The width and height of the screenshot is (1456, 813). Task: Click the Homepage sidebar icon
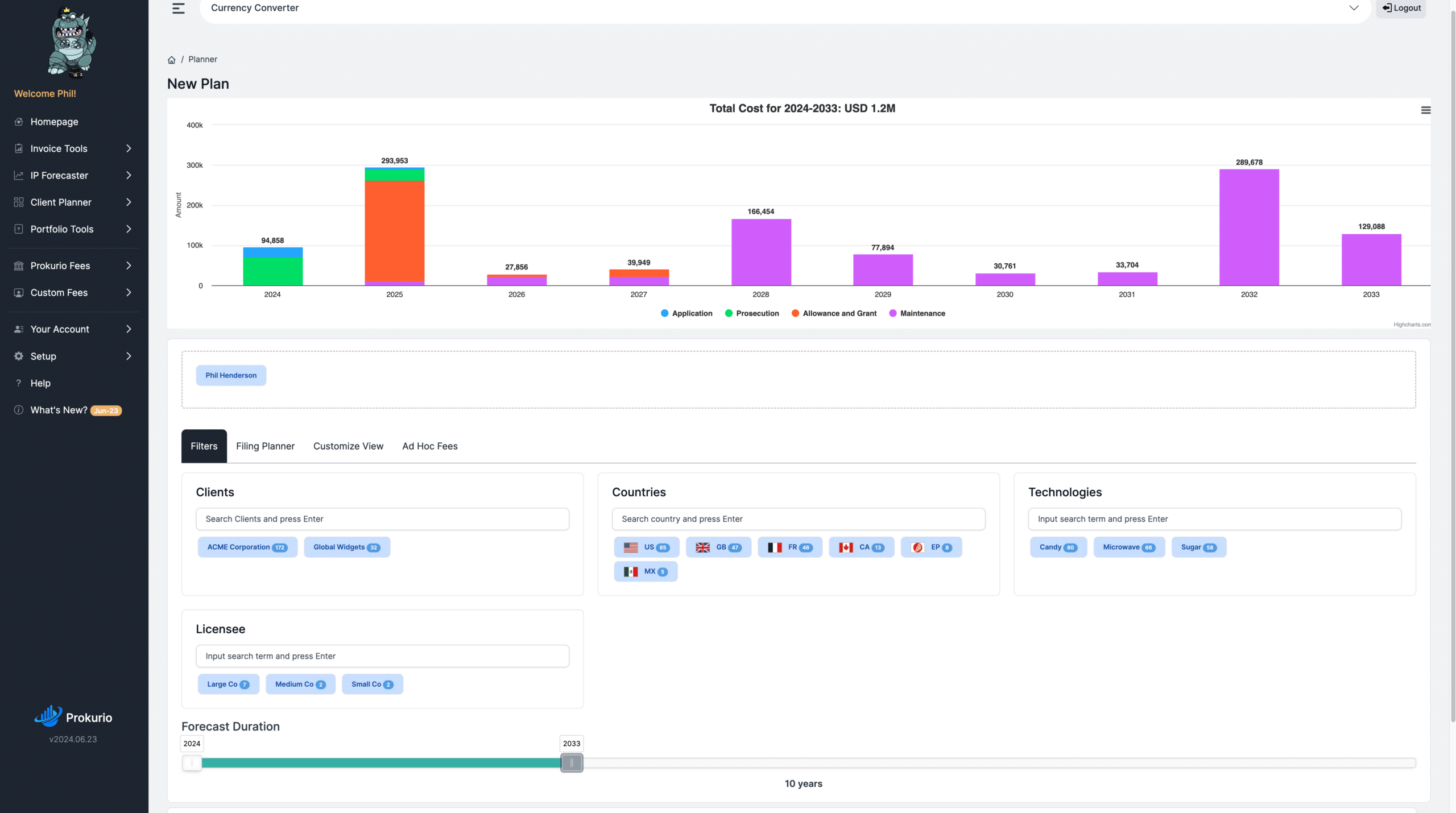coord(19,122)
